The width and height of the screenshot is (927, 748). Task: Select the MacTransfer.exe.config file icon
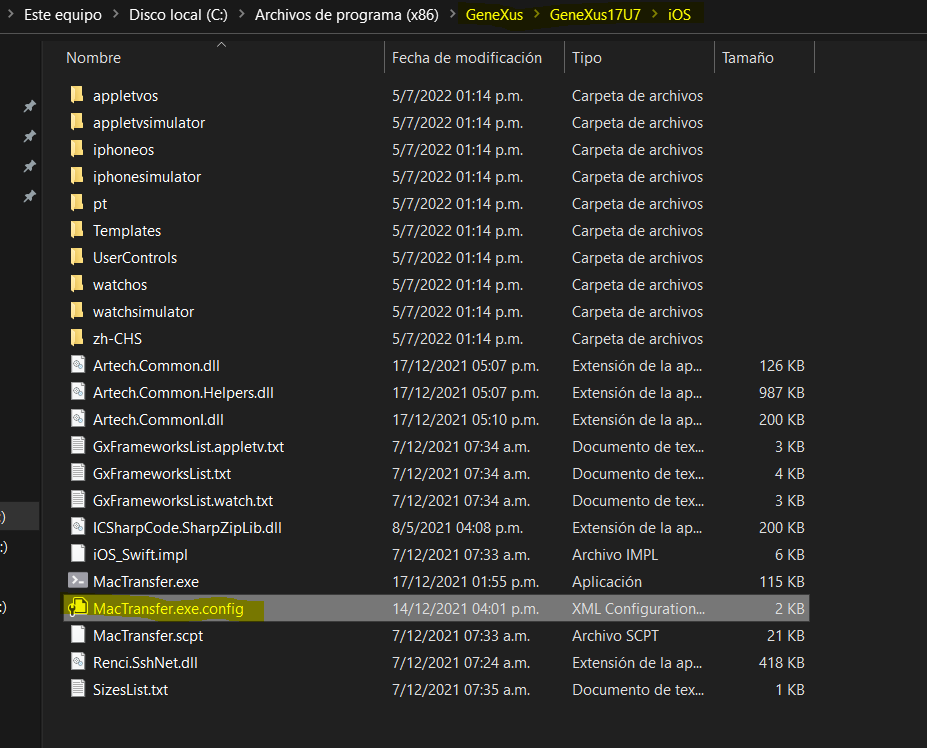coord(78,608)
